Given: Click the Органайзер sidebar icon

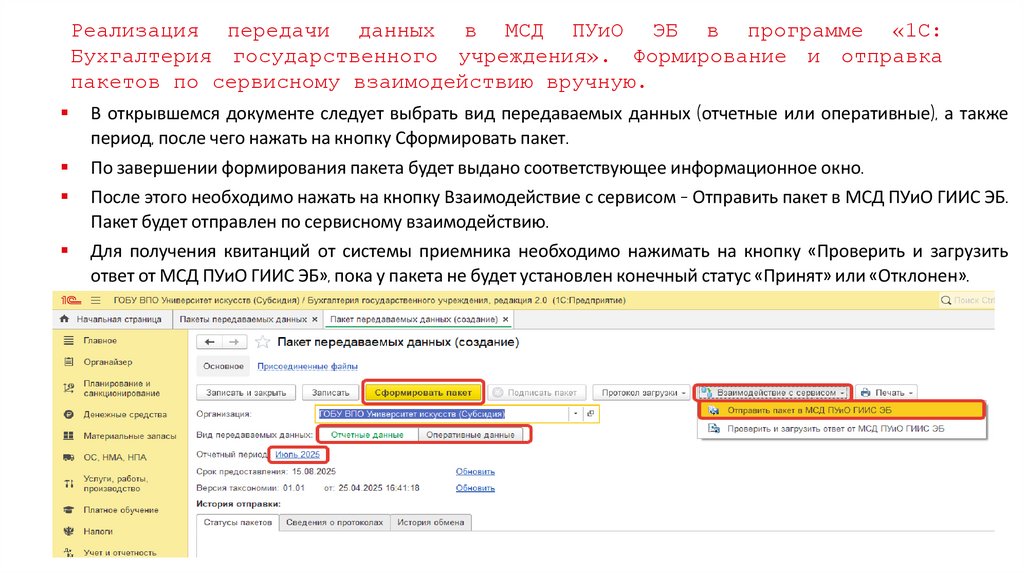Looking at the screenshot, I should 69,362.
